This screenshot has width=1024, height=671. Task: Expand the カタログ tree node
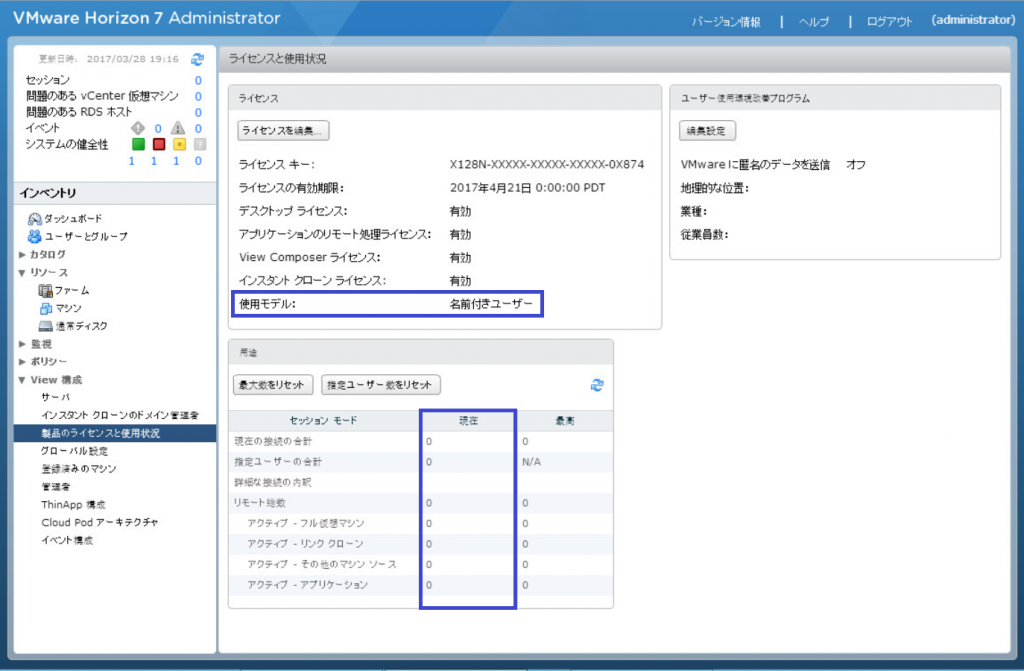(x=22, y=254)
